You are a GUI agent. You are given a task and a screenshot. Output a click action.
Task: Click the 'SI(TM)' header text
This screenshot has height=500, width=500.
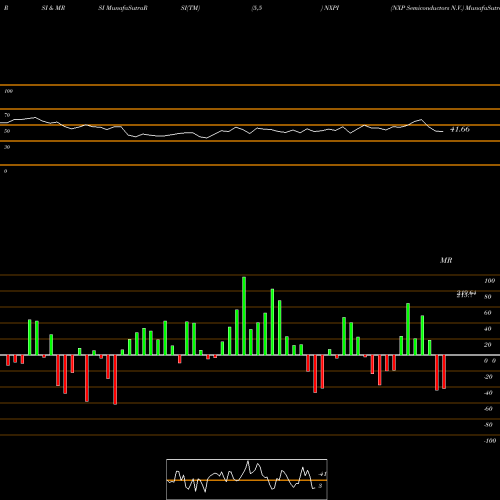click(190, 8)
